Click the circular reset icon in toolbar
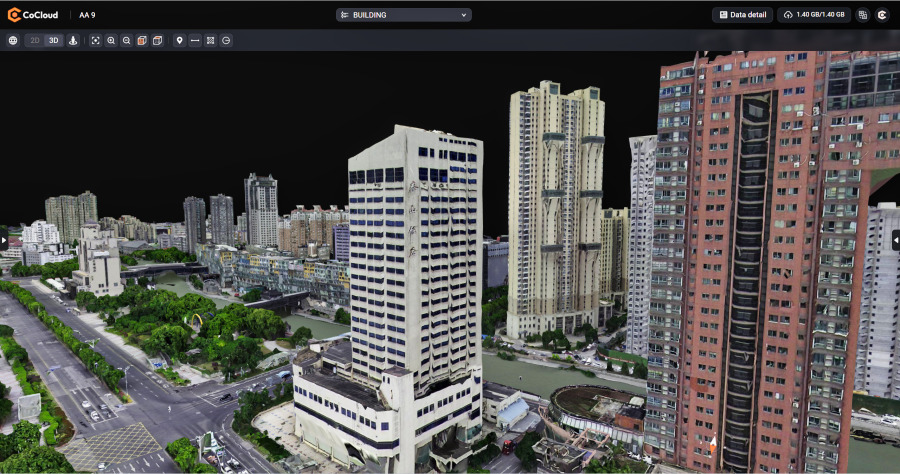This screenshot has height=474, width=900. point(226,40)
